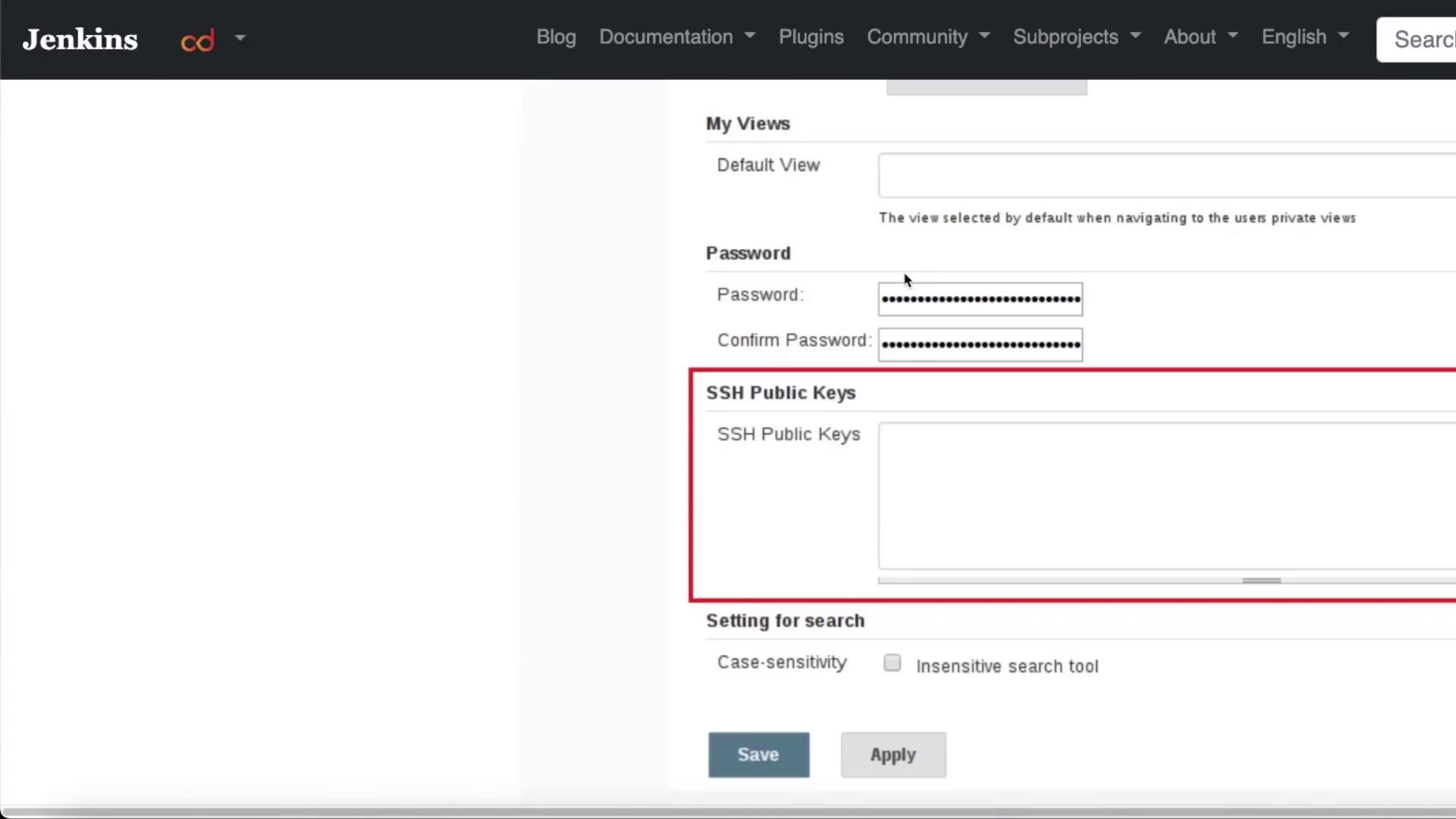Click the CD Foundation logo icon

pyautogui.click(x=197, y=40)
